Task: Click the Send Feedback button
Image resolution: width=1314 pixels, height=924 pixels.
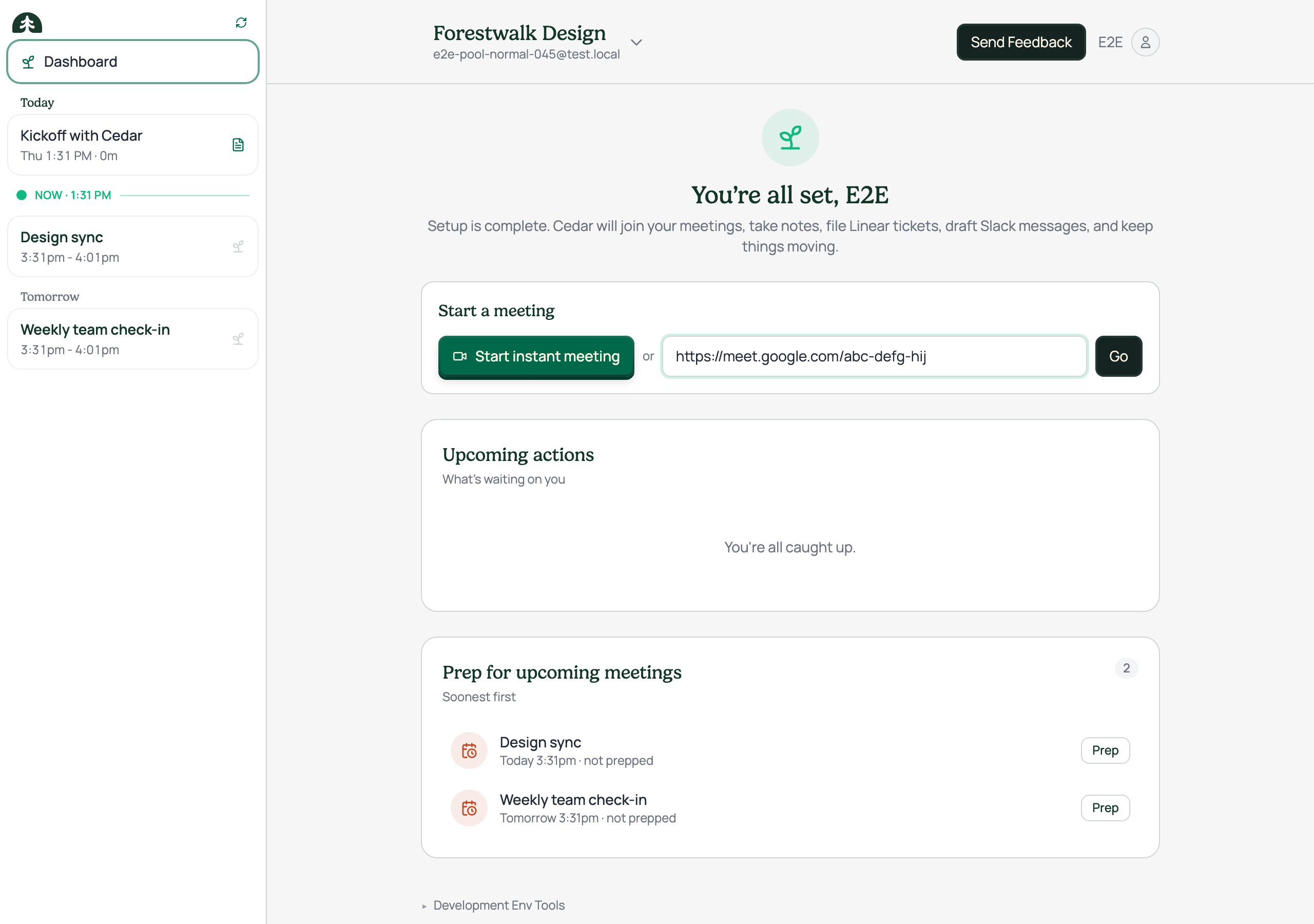Action: tap(1020, 43)
